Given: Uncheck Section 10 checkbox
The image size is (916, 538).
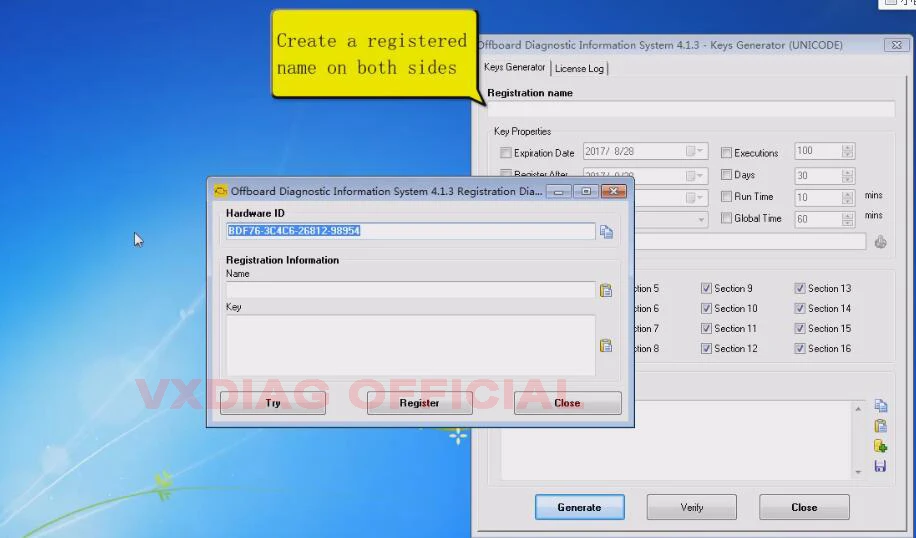Looking at the screenshot, I should pyautogui.click(x=706, y=308).
